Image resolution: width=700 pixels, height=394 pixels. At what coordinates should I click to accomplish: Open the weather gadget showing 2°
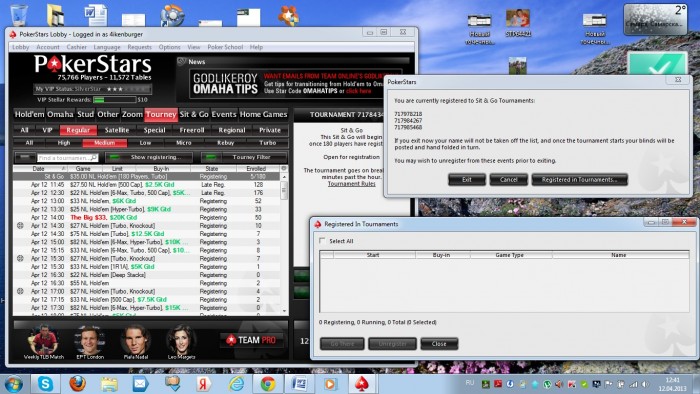(x=655, y=19)
